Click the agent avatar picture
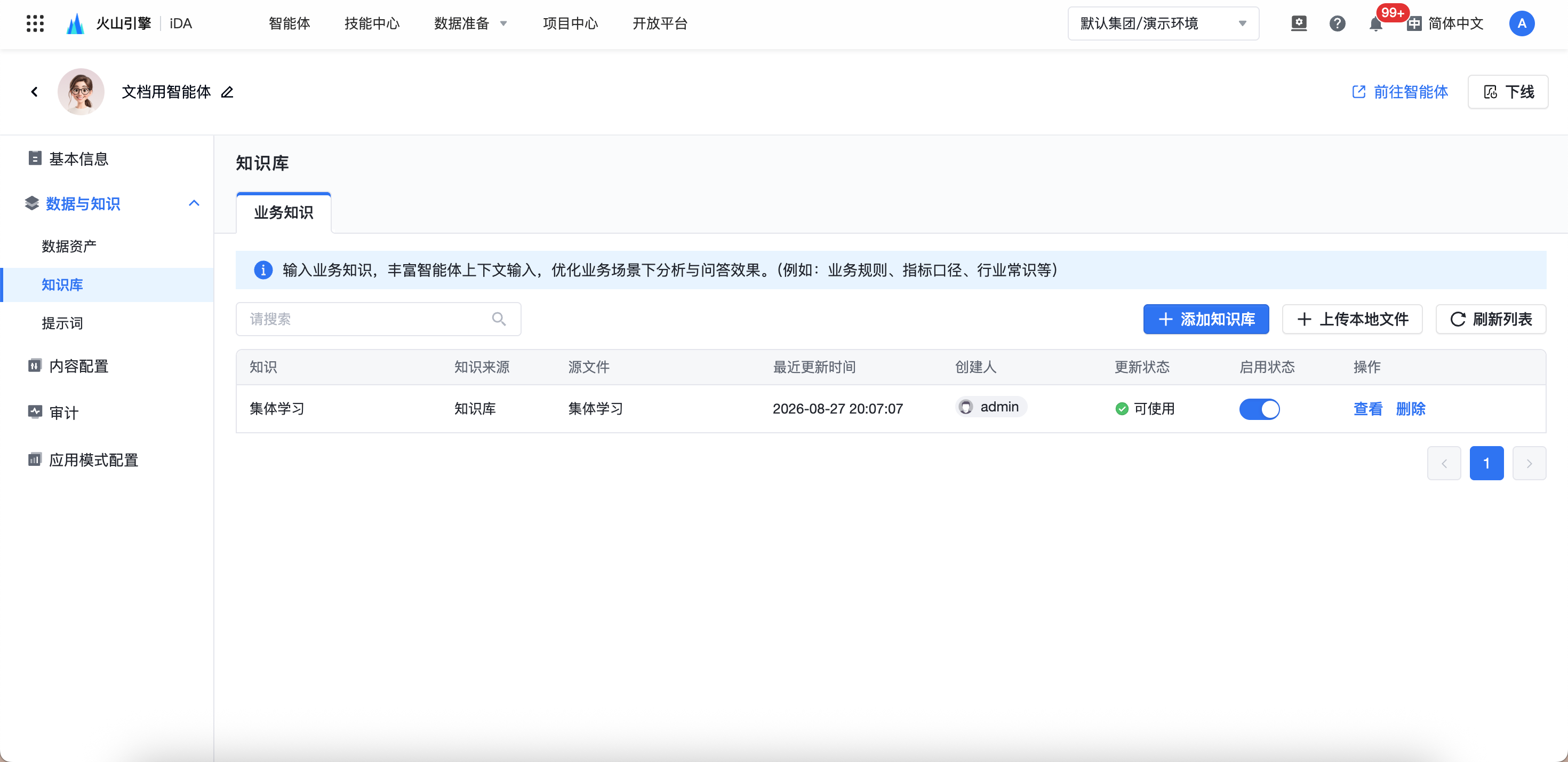This screenshot has width=1568, height=762. tap(81, 92)
